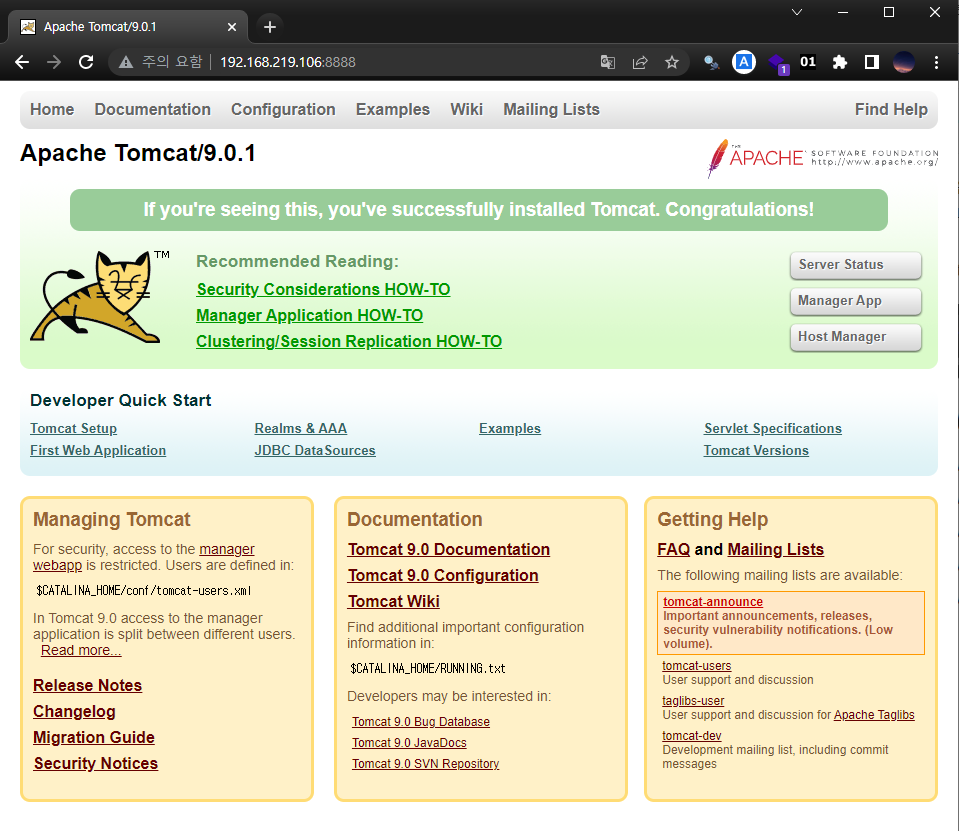Open Examples in the top navigation bar
The image size is (959, 831).
coord(393,109)
